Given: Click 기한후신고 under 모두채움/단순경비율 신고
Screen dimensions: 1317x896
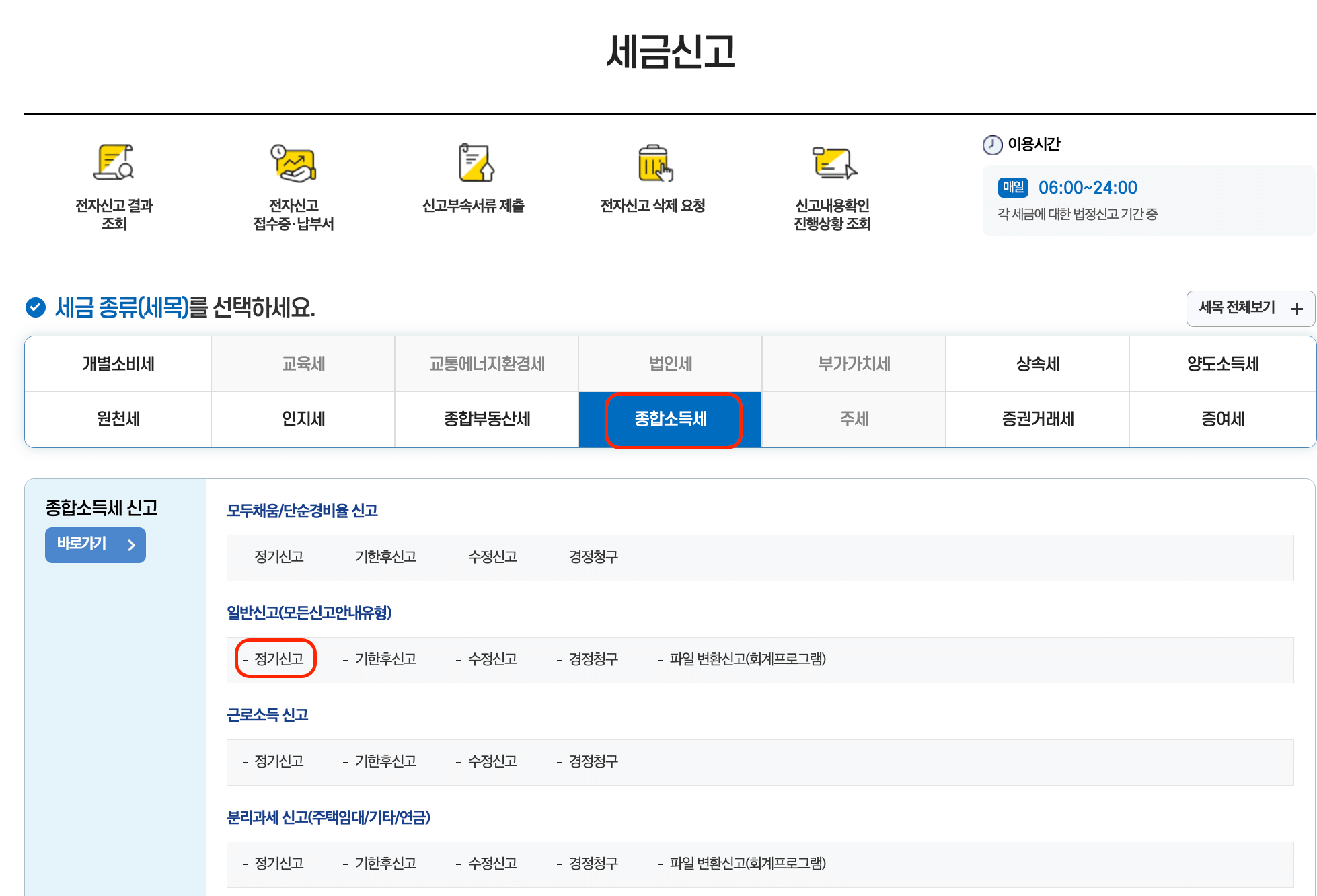Looking at the screenshot, I should [385, 557].
